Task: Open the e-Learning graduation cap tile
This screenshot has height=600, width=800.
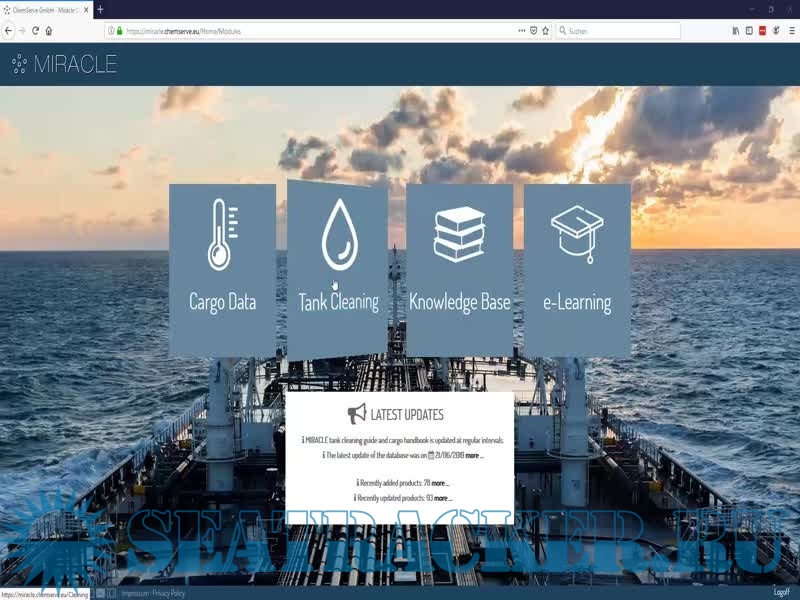Action: pos(577,269)
